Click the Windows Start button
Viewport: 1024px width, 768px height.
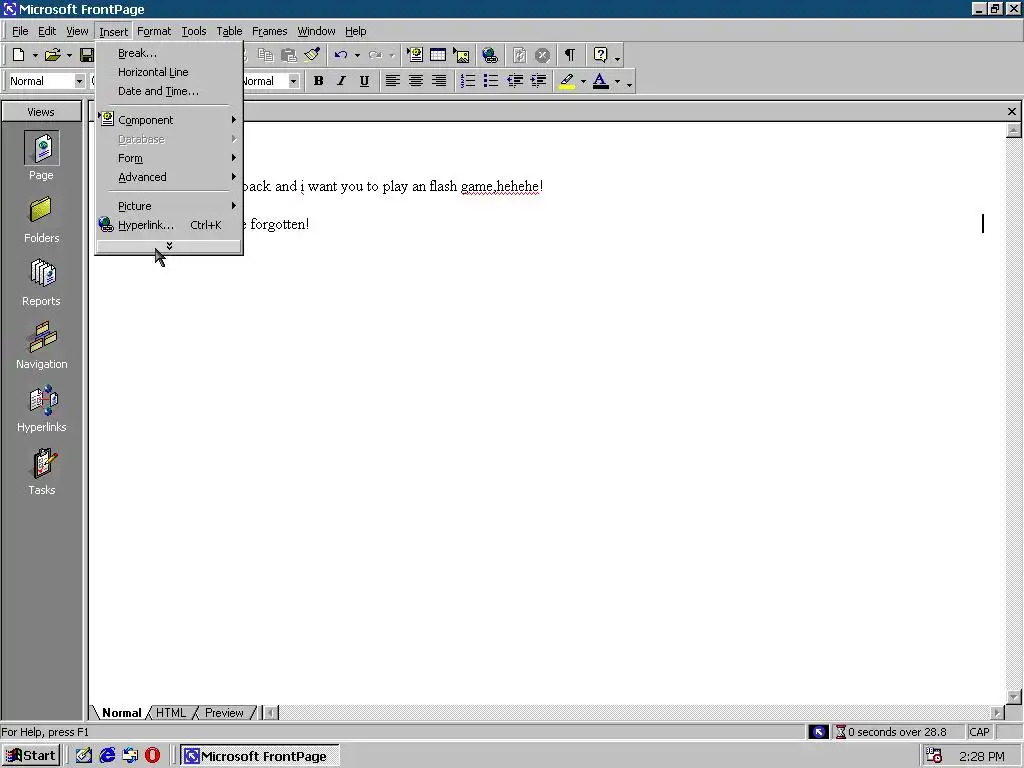point(31,756)
